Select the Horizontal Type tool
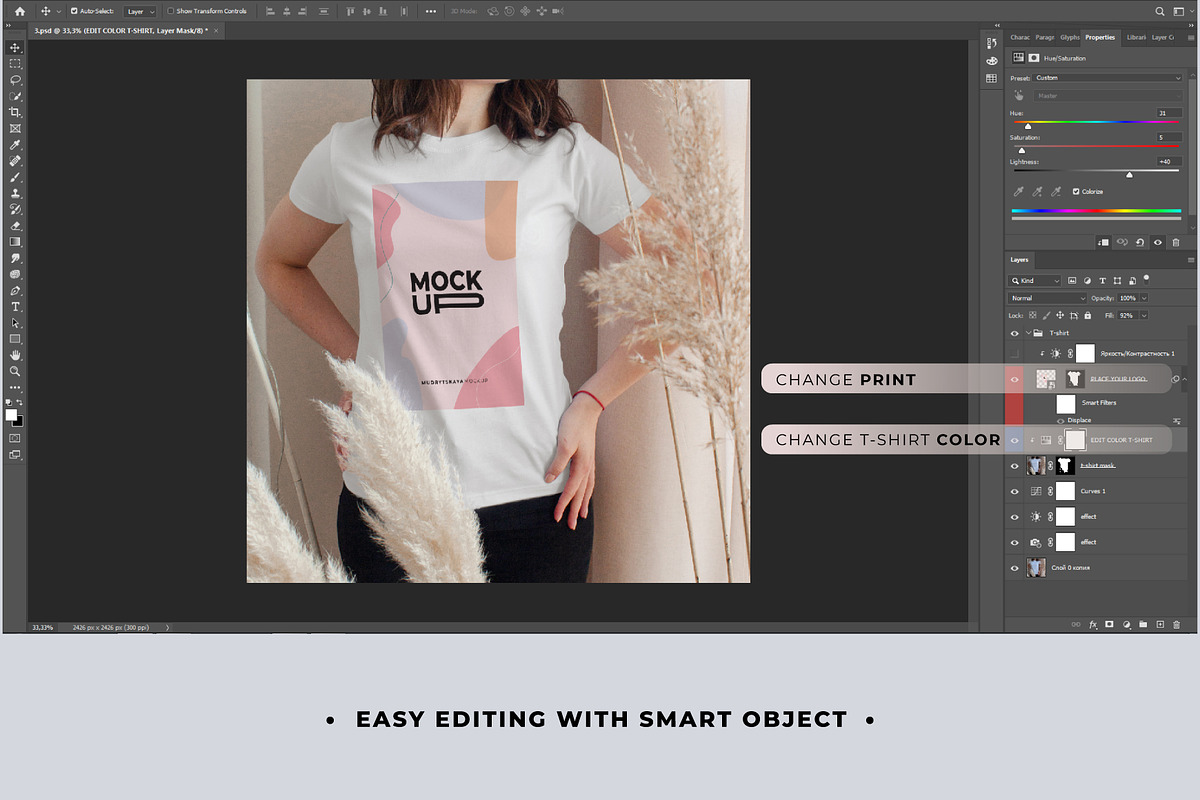 point(15,306)
